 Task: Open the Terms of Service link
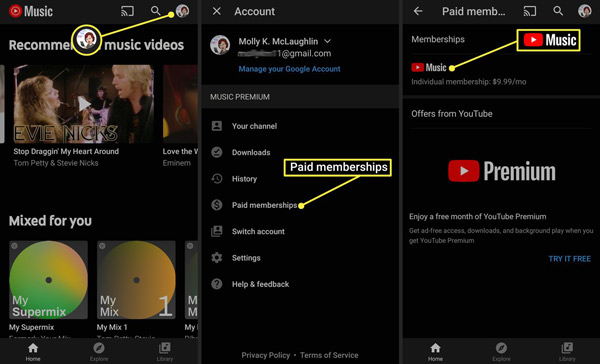(x=329, y=355)
